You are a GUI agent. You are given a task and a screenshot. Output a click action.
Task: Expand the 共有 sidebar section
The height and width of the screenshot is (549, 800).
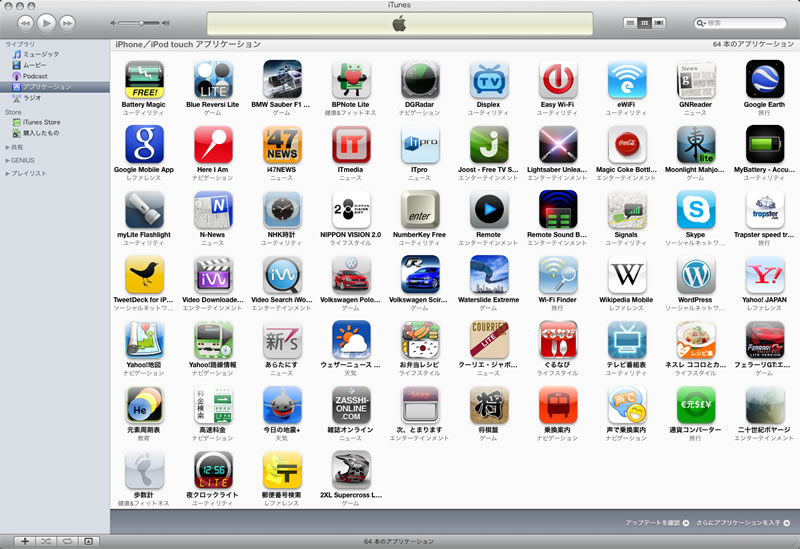[8, 147]
